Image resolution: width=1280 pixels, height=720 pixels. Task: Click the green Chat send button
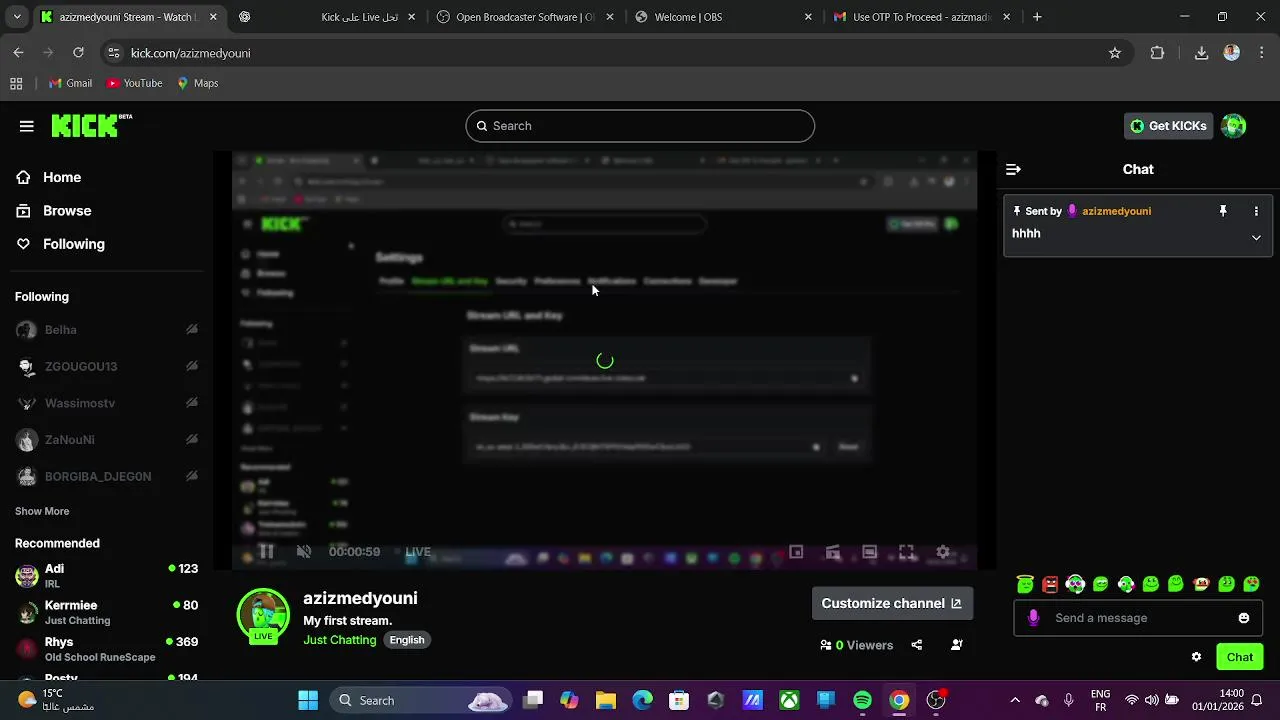coord(1240,657)
